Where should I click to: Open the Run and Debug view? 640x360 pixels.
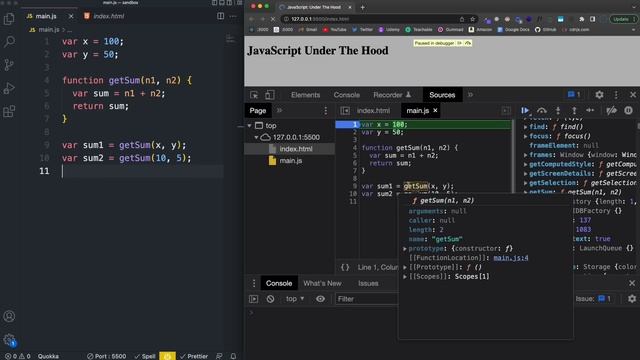tap(9, 88)
